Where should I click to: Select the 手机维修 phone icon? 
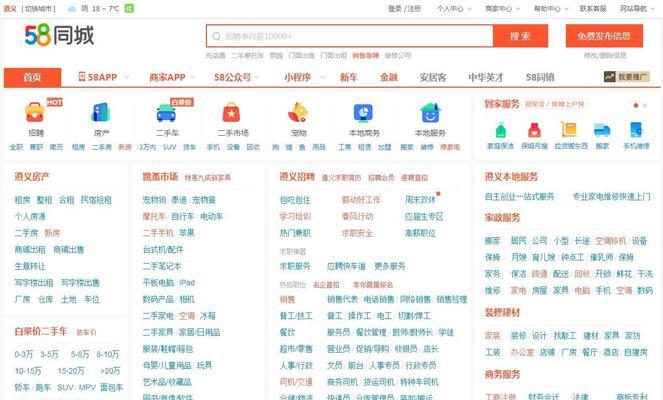[636, 130]
